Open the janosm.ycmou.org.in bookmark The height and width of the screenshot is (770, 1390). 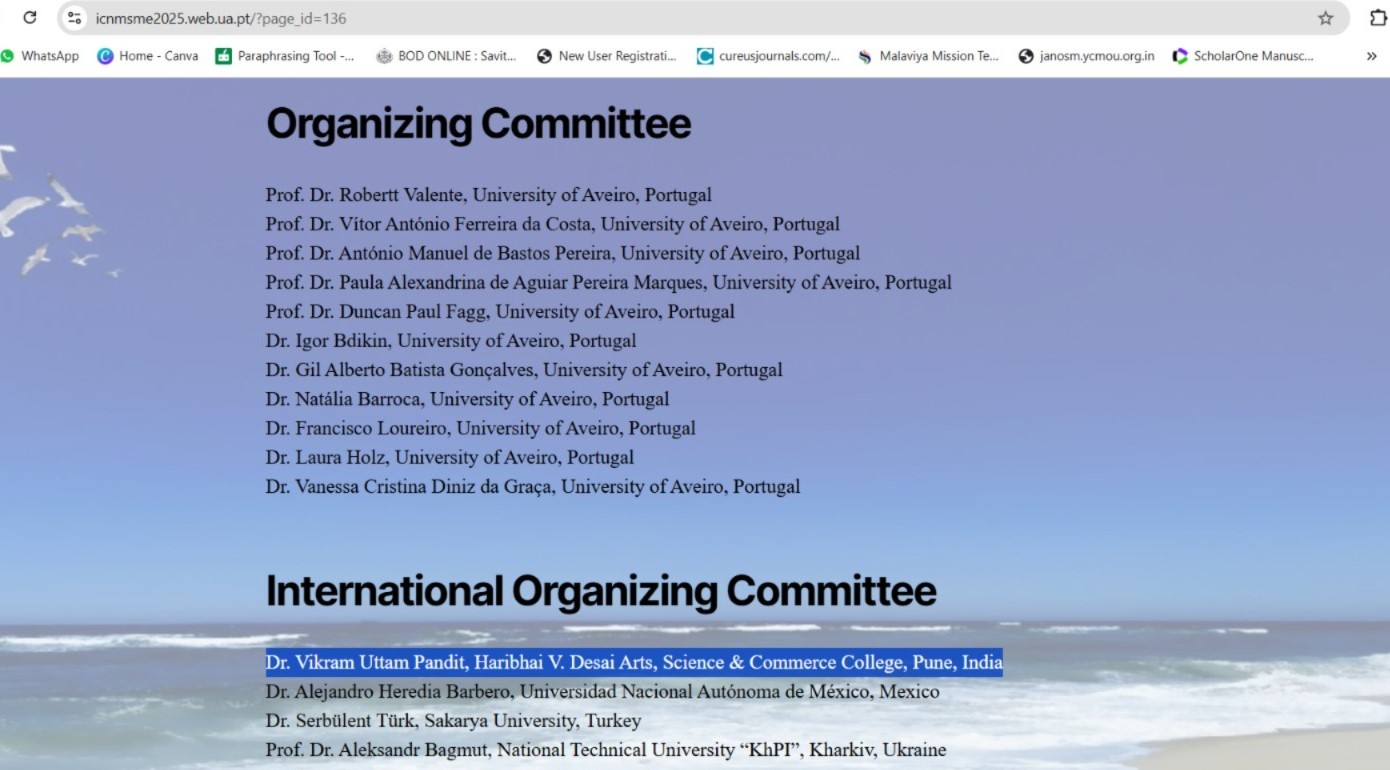tap(1087, 56)
